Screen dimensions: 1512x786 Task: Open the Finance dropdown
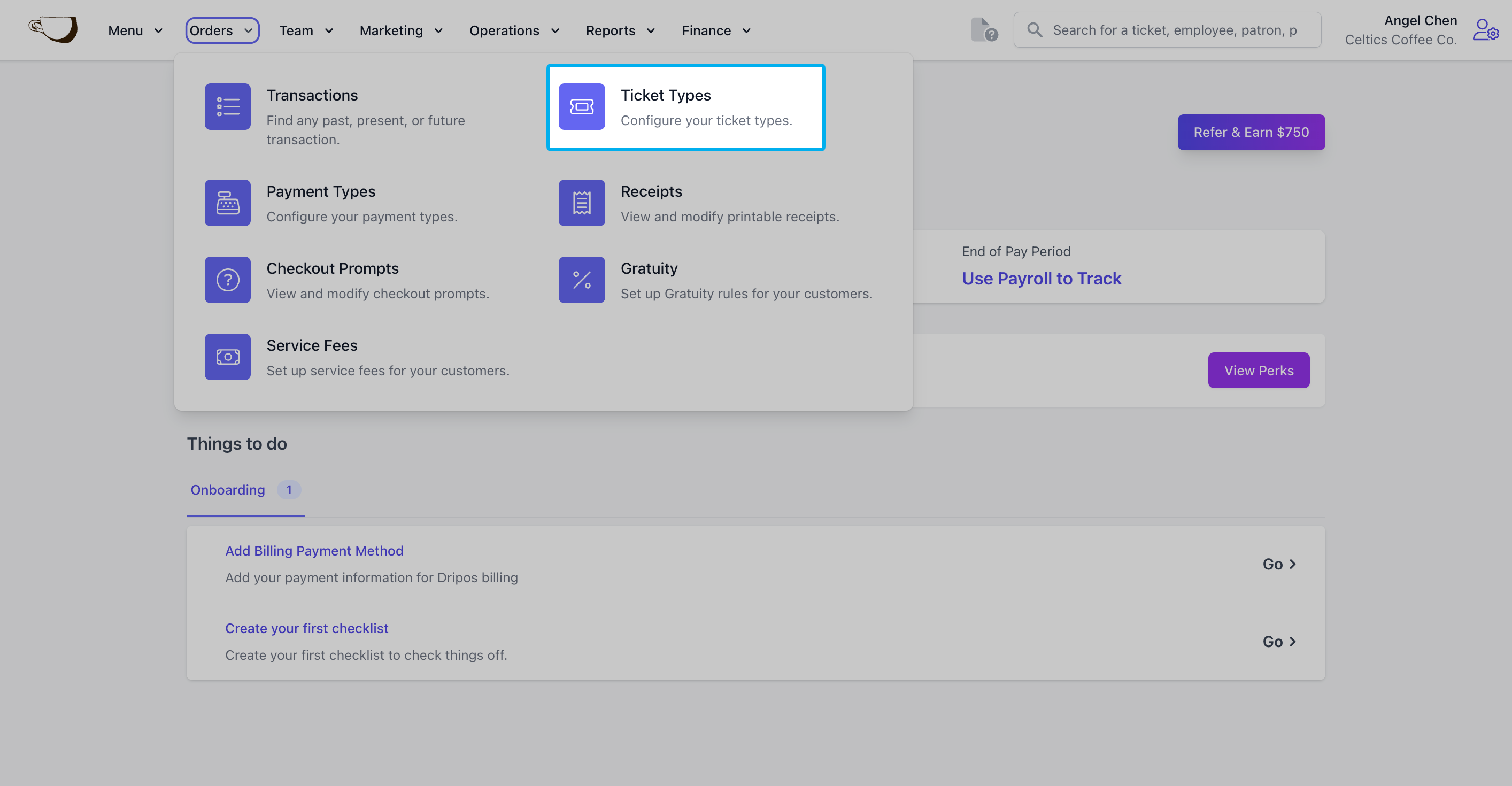tap(715, 30)
